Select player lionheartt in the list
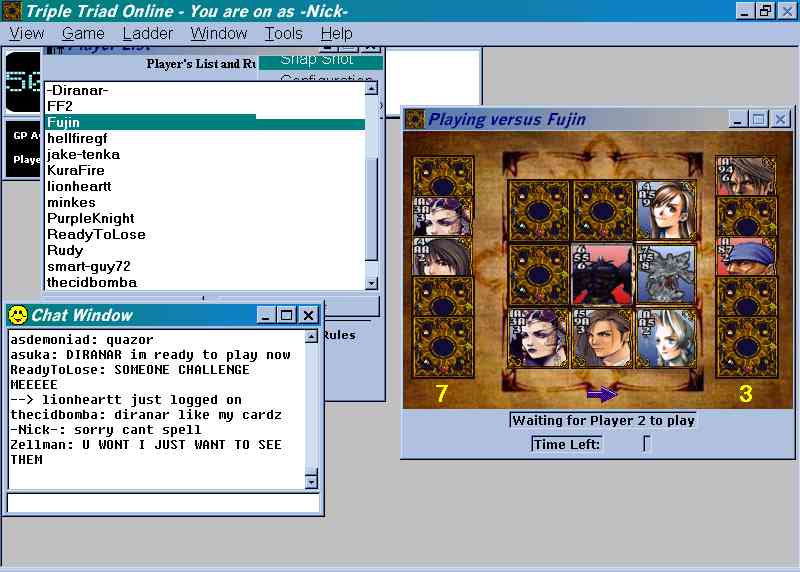This screenshot has height=572, width=800. pos(205,186)
